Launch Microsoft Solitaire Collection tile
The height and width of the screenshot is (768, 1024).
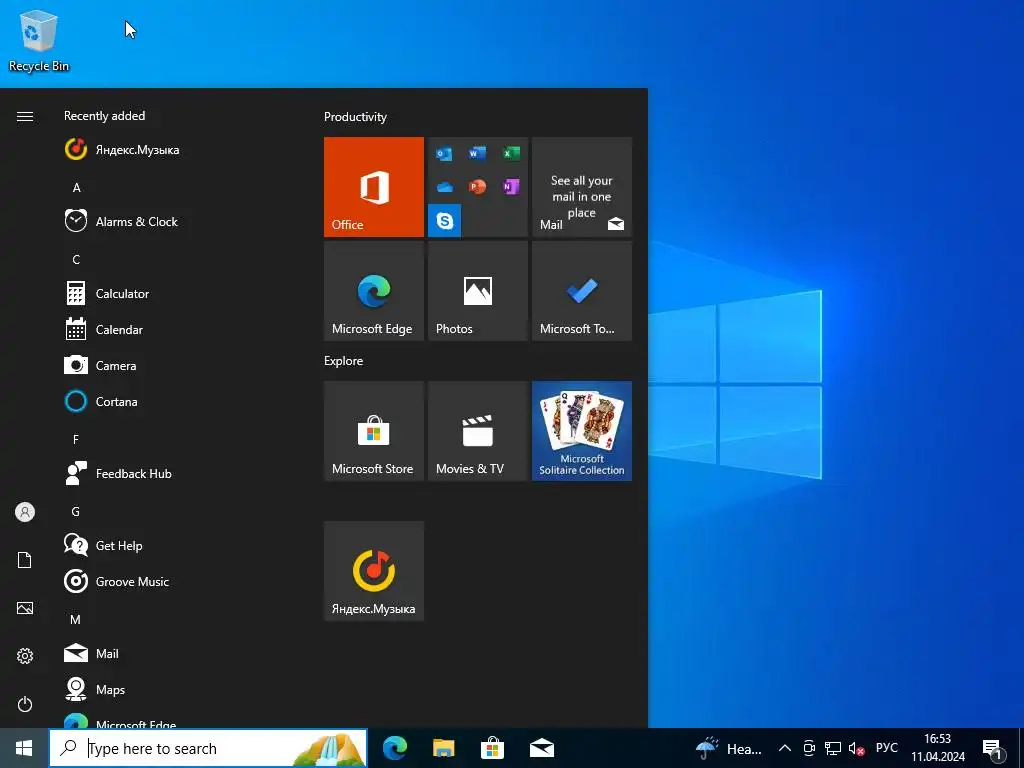[582, 431]
